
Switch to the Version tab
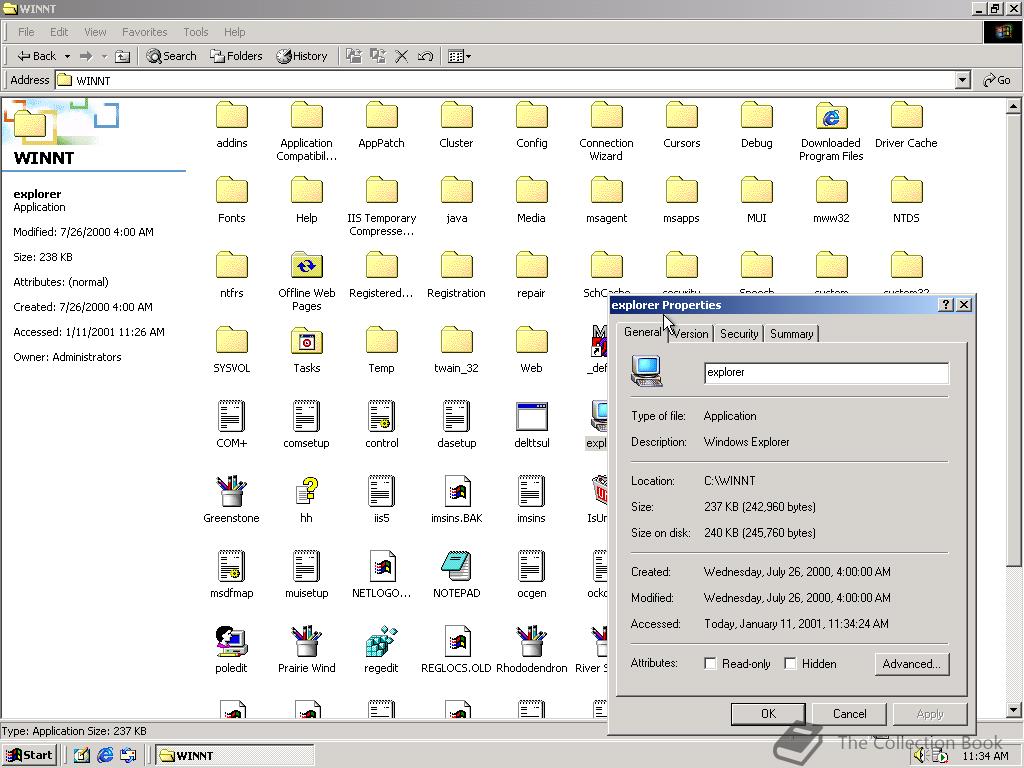click(690, 334)
